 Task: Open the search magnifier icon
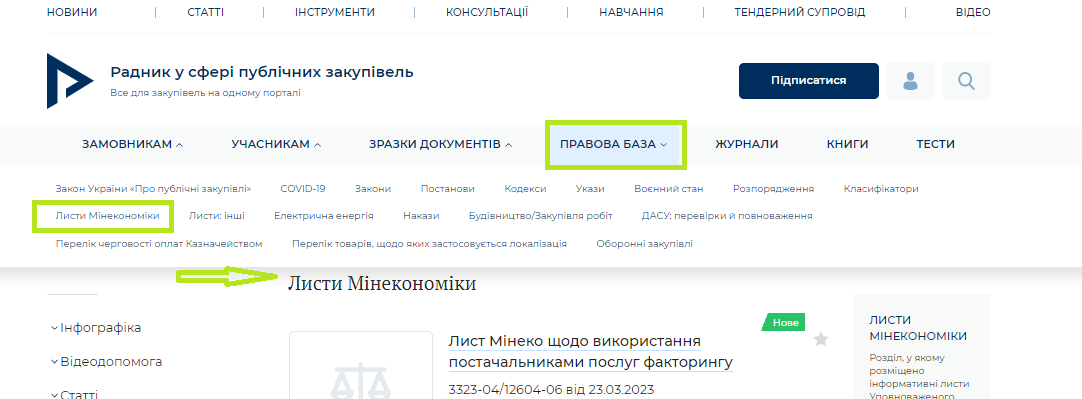[967, 81]
